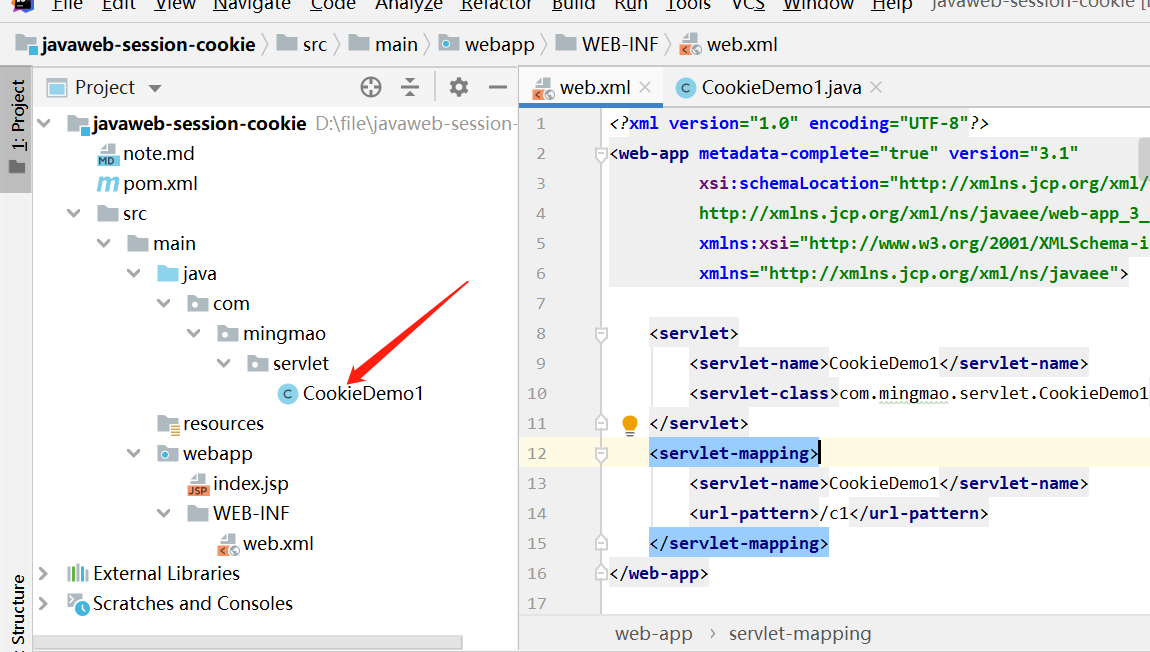
Task: Click the web.xml file icon in tree
Action: click(228, 544)
